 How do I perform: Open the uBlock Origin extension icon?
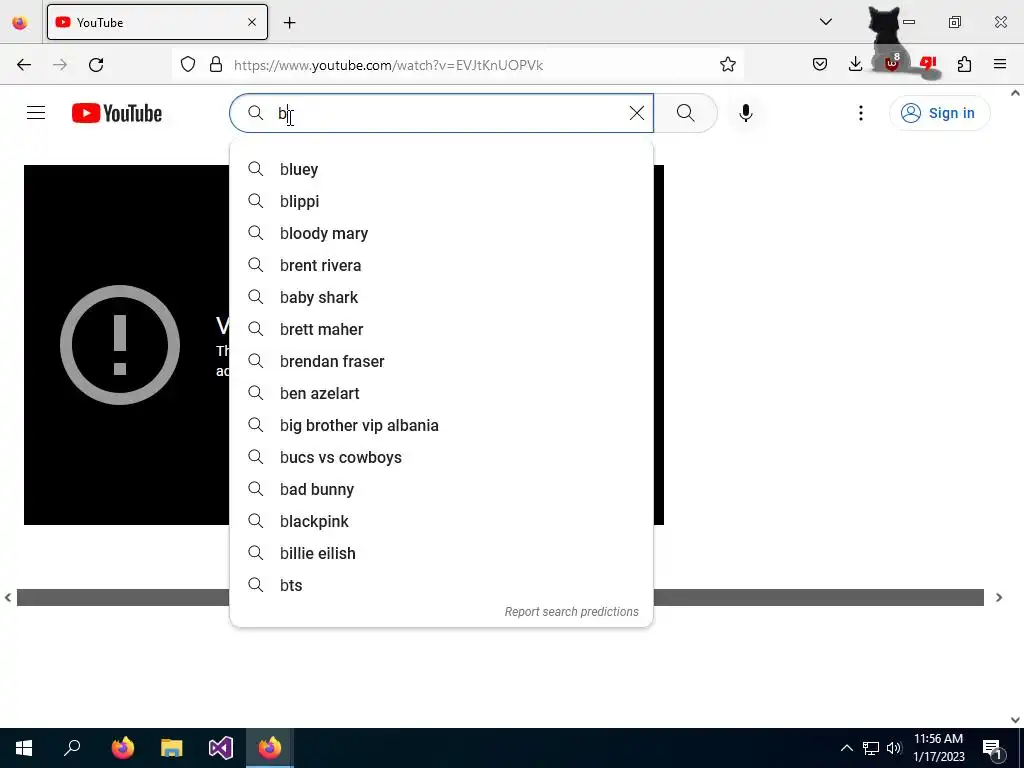pyautogui.click(x=892, y=63)
